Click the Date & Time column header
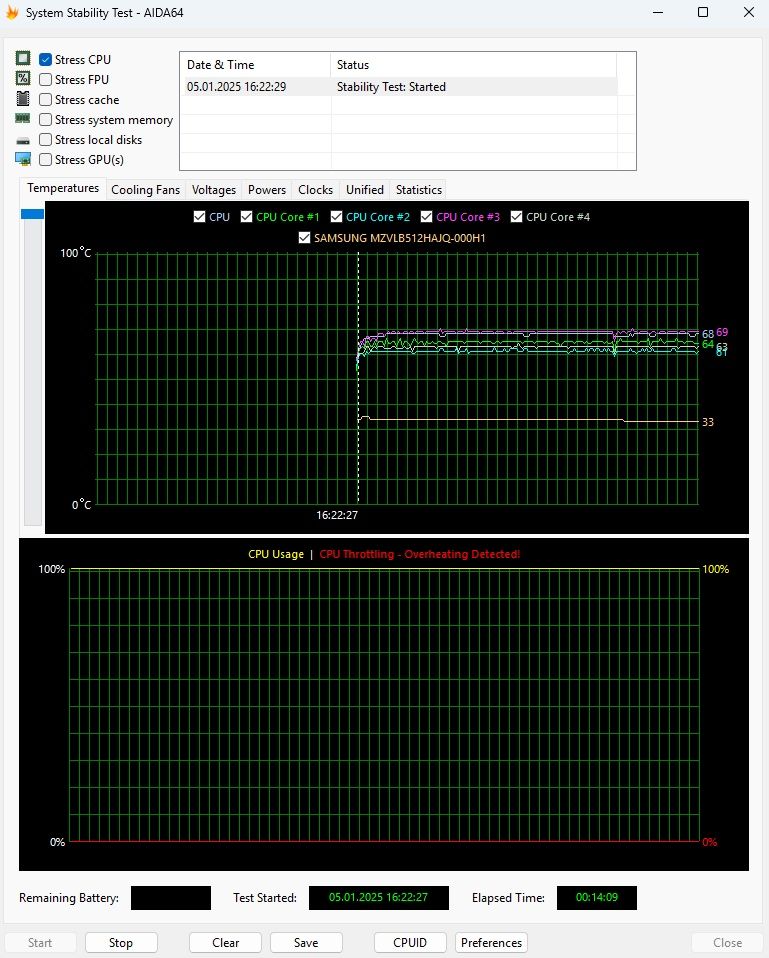The image size is (769, 958). tap(255, 65)
